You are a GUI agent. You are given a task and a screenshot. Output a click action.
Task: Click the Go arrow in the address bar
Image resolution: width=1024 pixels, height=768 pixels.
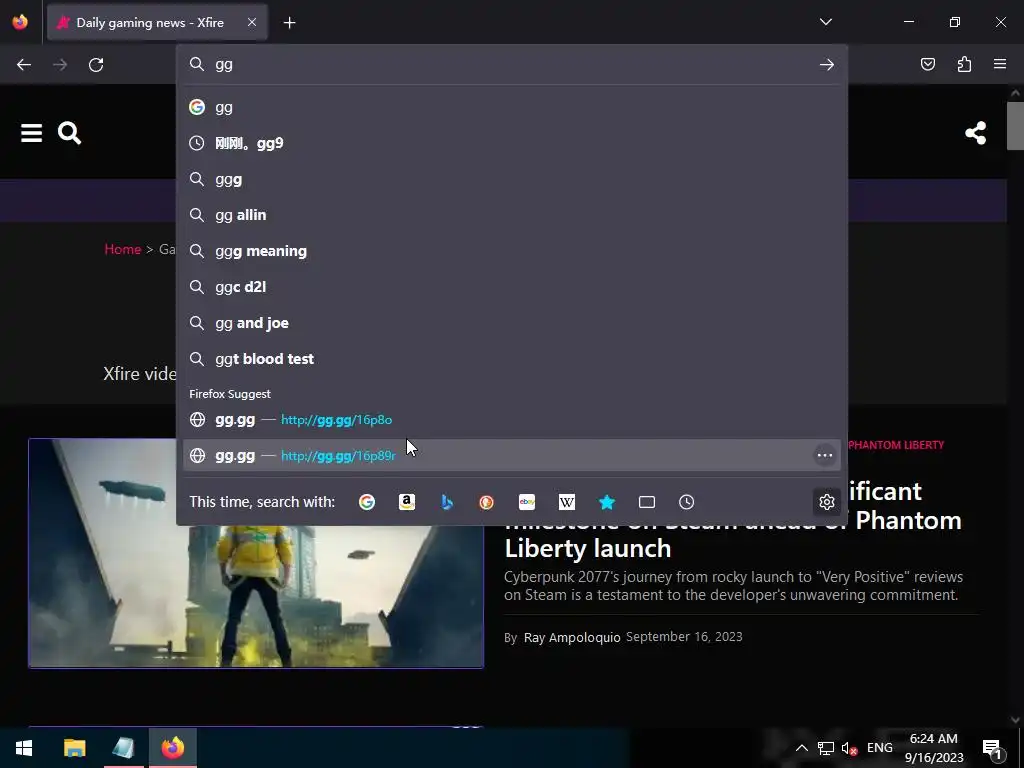[x=827, y=65]
